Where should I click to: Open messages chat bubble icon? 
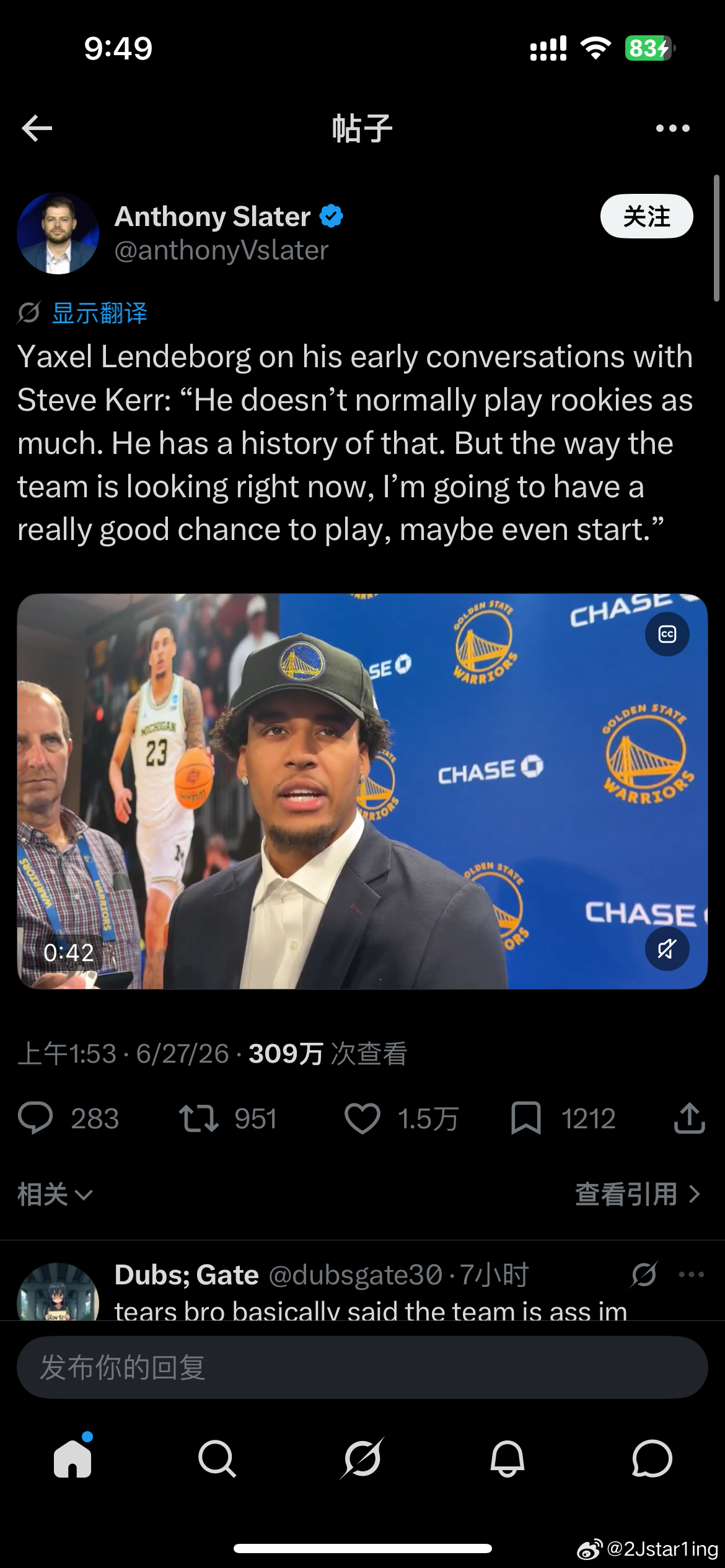tap(652, 1458)
